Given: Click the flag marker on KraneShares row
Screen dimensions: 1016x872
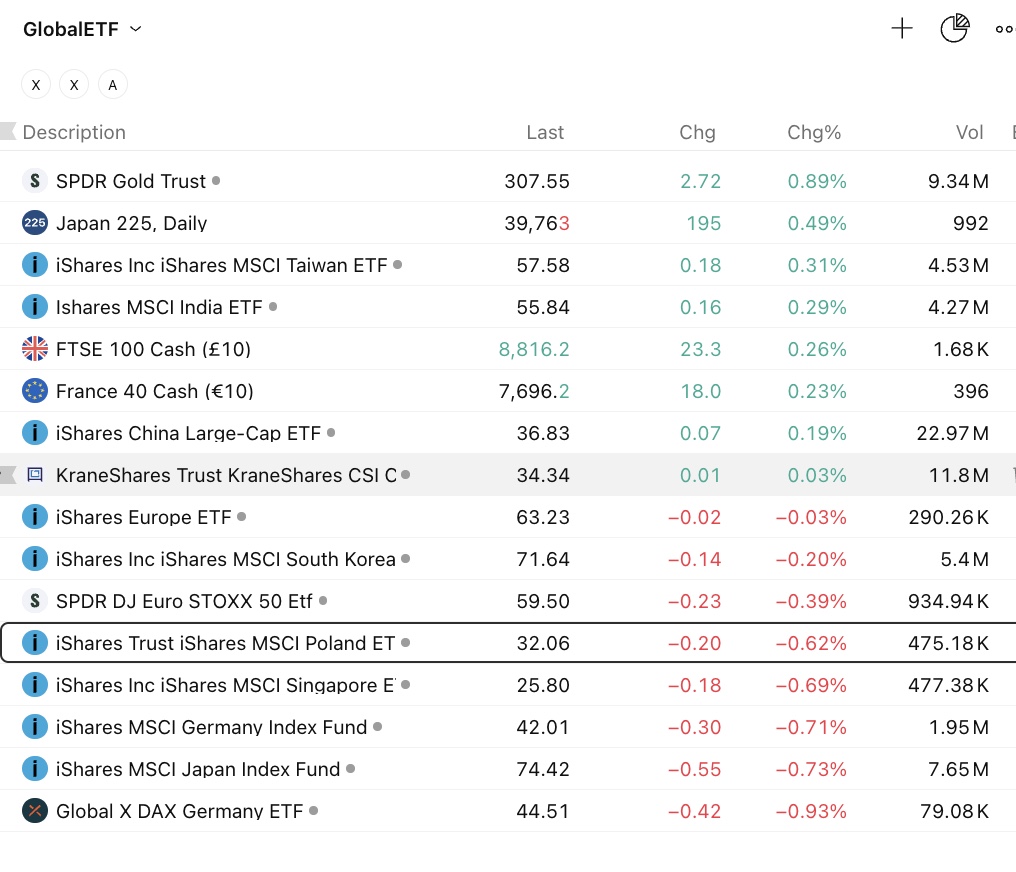Looking at the screenshot, I should [x=8, y=475].
